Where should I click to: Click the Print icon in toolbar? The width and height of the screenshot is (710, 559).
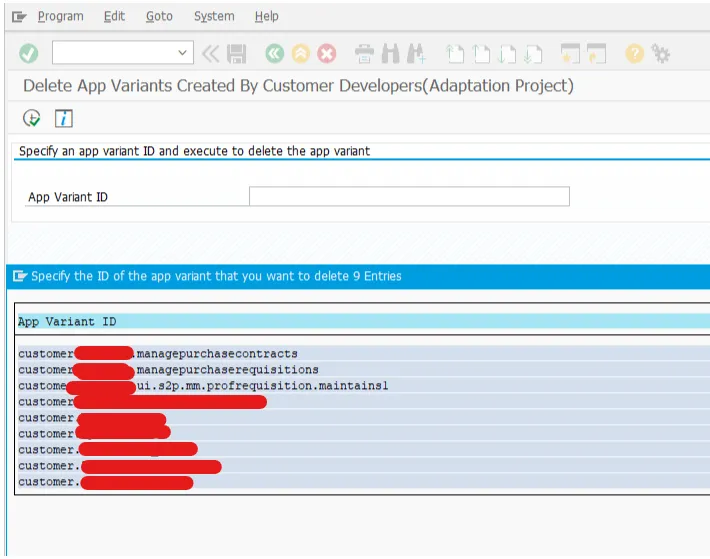point(365,53)
